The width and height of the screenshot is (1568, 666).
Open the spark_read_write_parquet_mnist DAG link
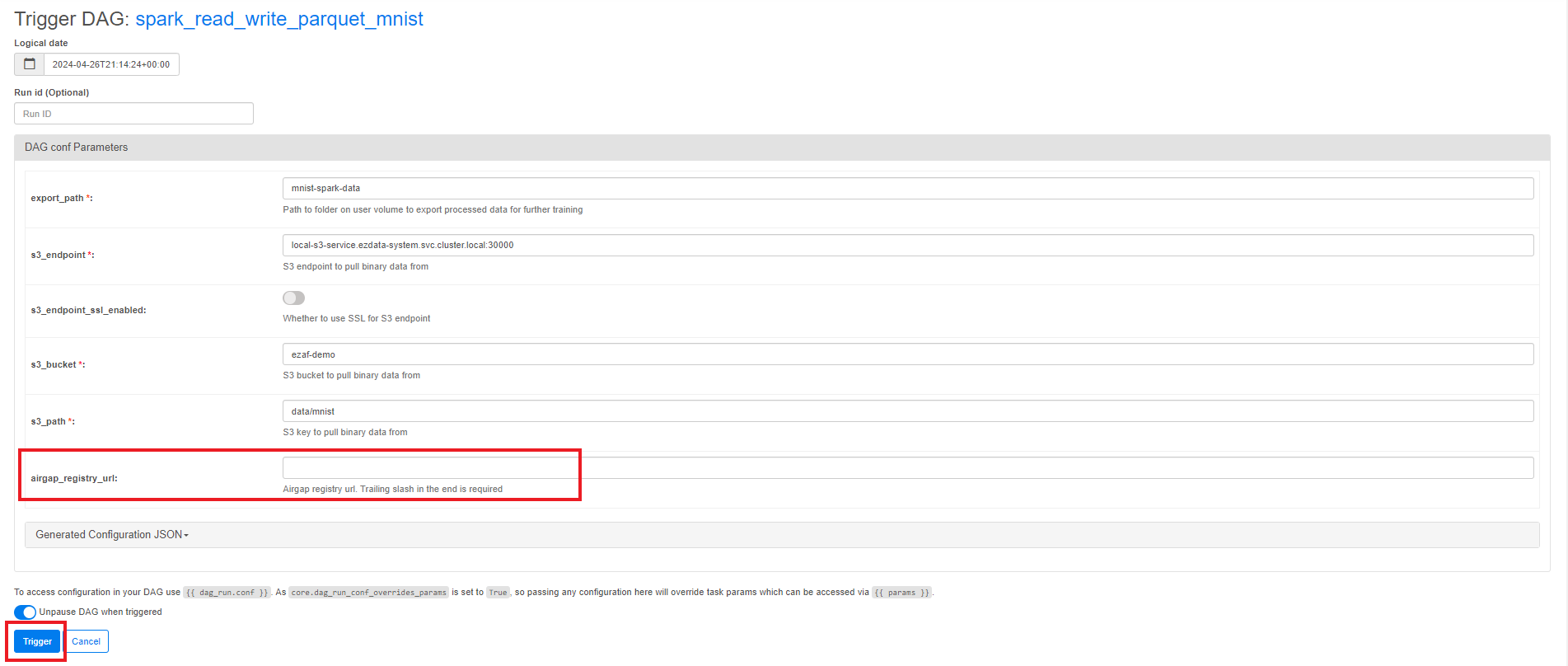(279, 19)
